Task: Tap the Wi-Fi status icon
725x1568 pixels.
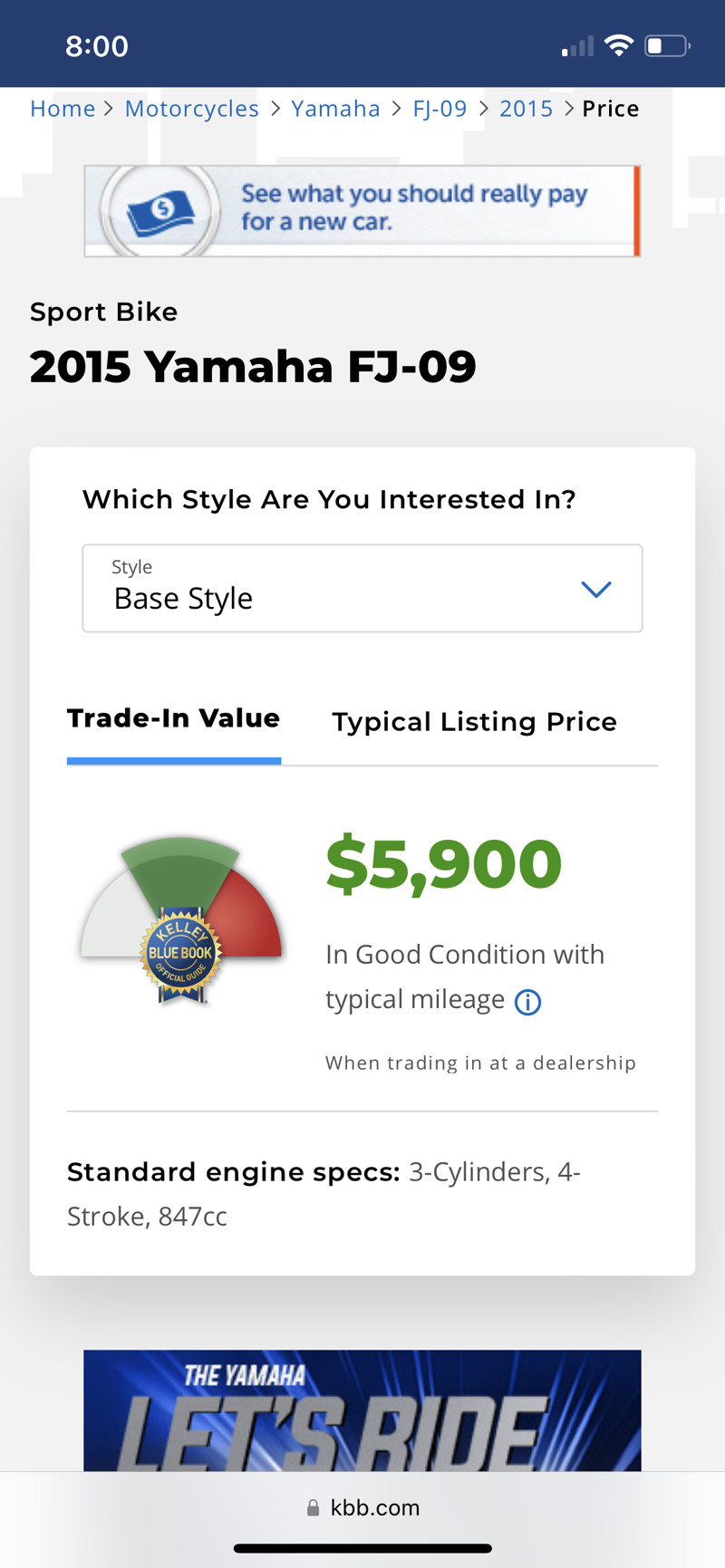Action: pos(618,45)
